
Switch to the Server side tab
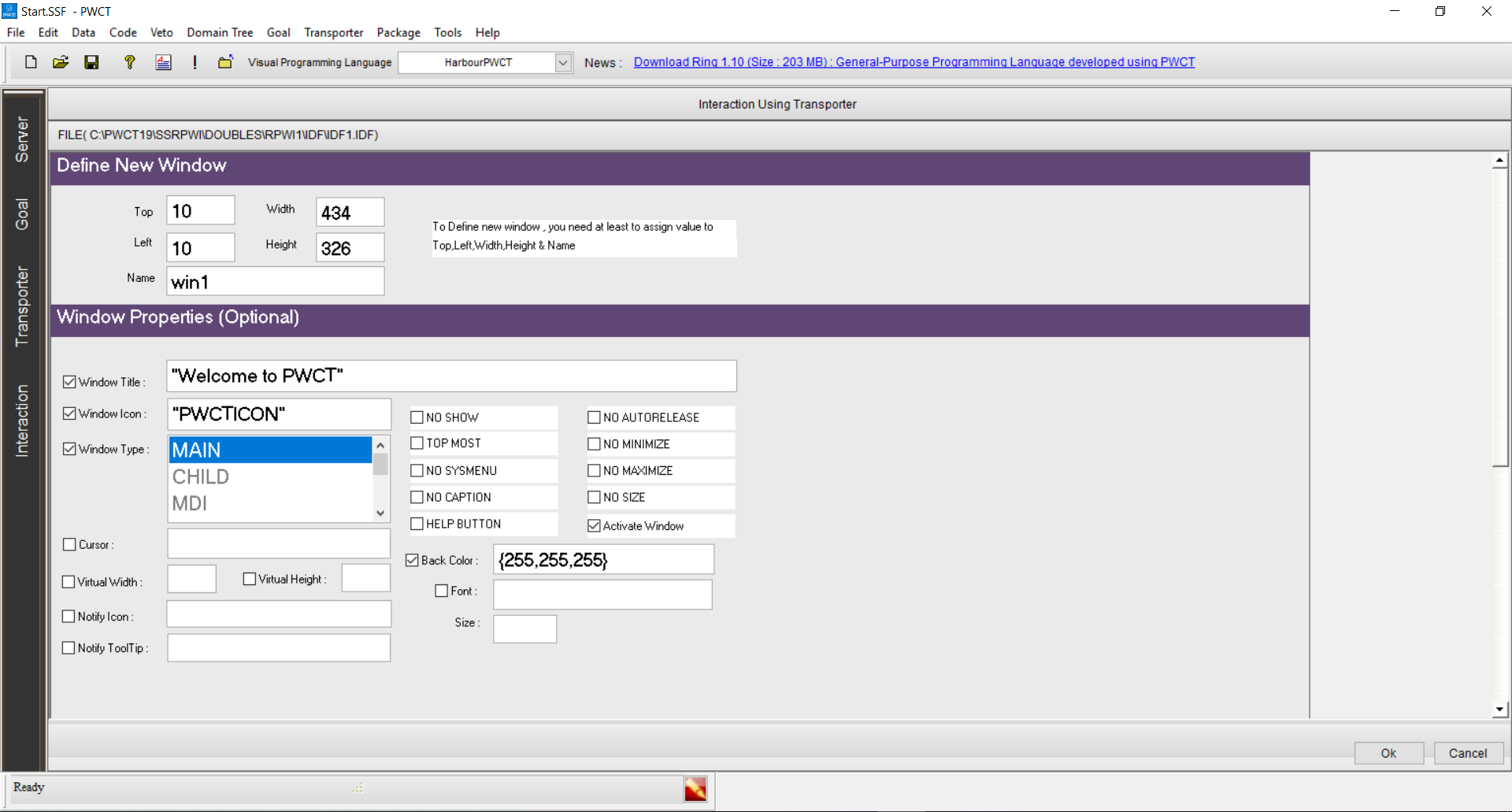tap(22, 139)
